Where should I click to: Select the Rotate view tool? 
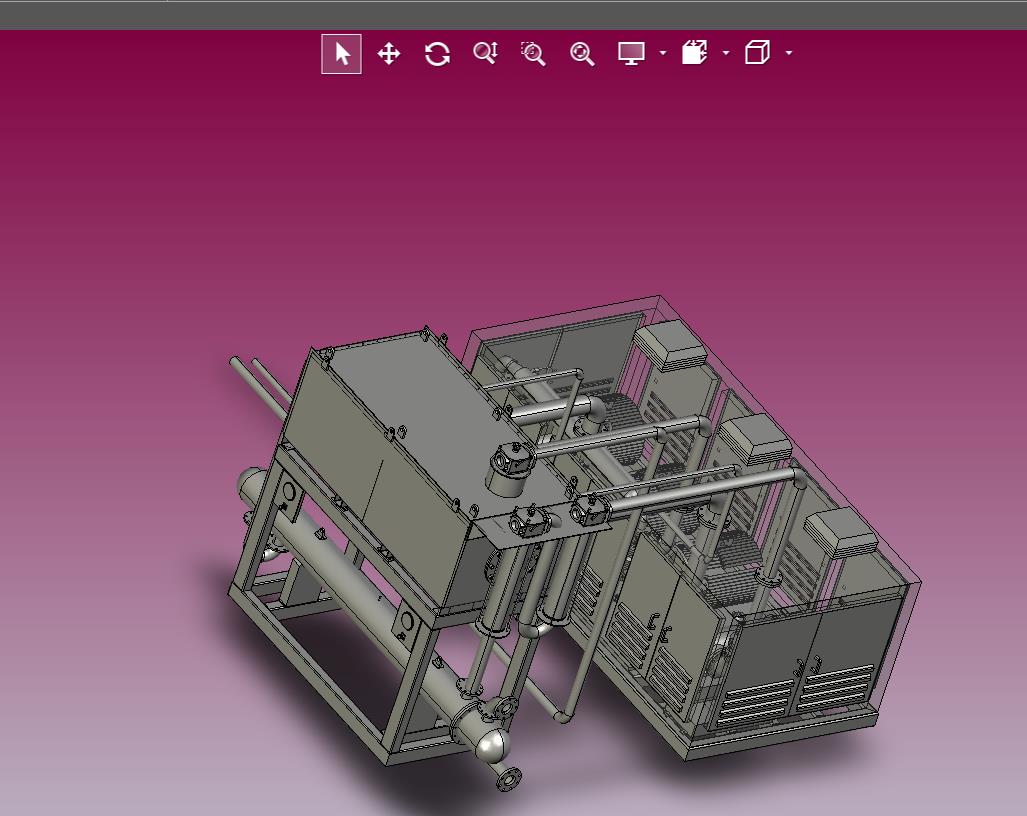coord(437,54)
